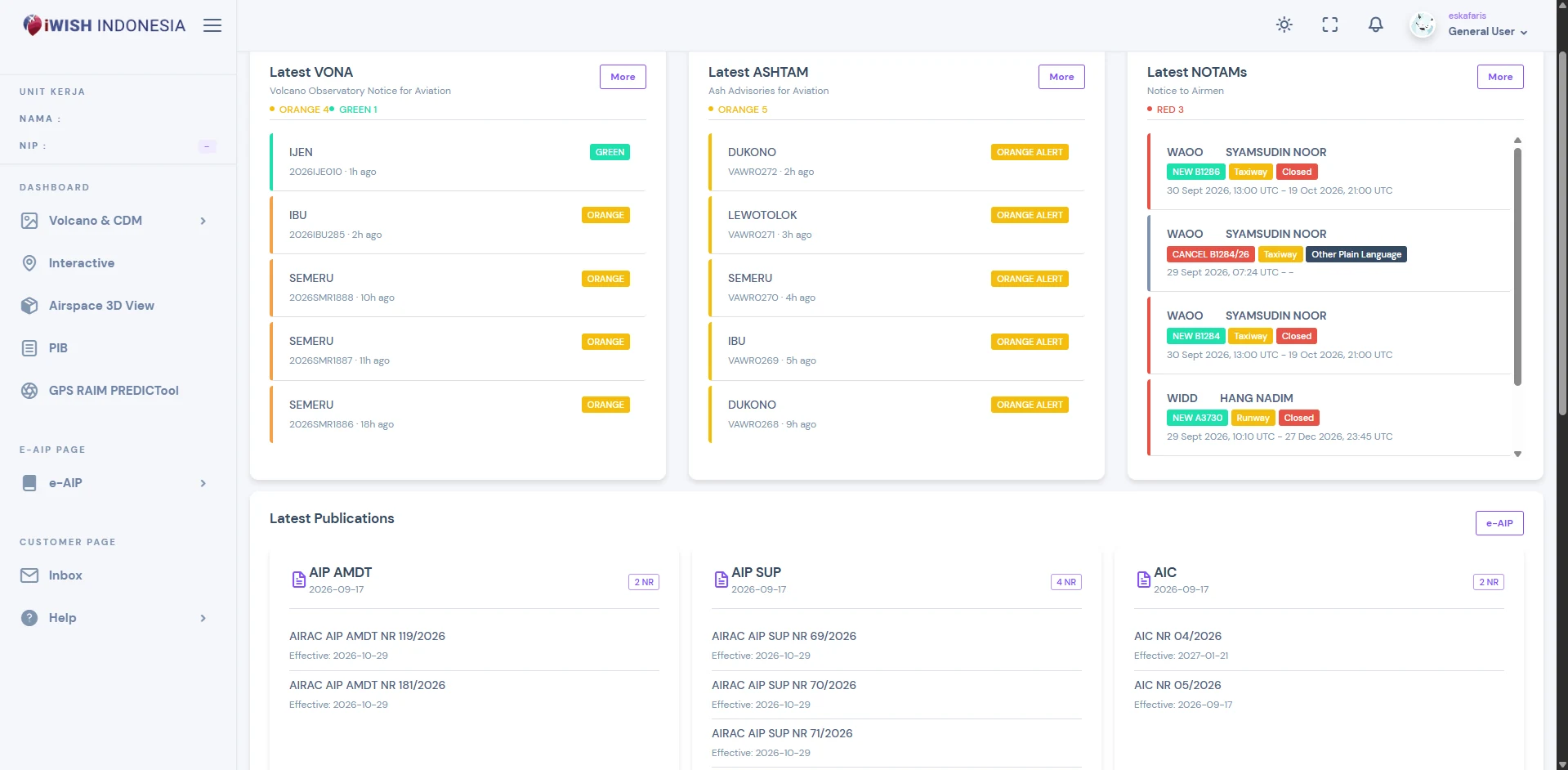The width and height of the screenshot is (1568, 770).
Task: Click the user avatar picture
Action: [x=1423, y=25]
